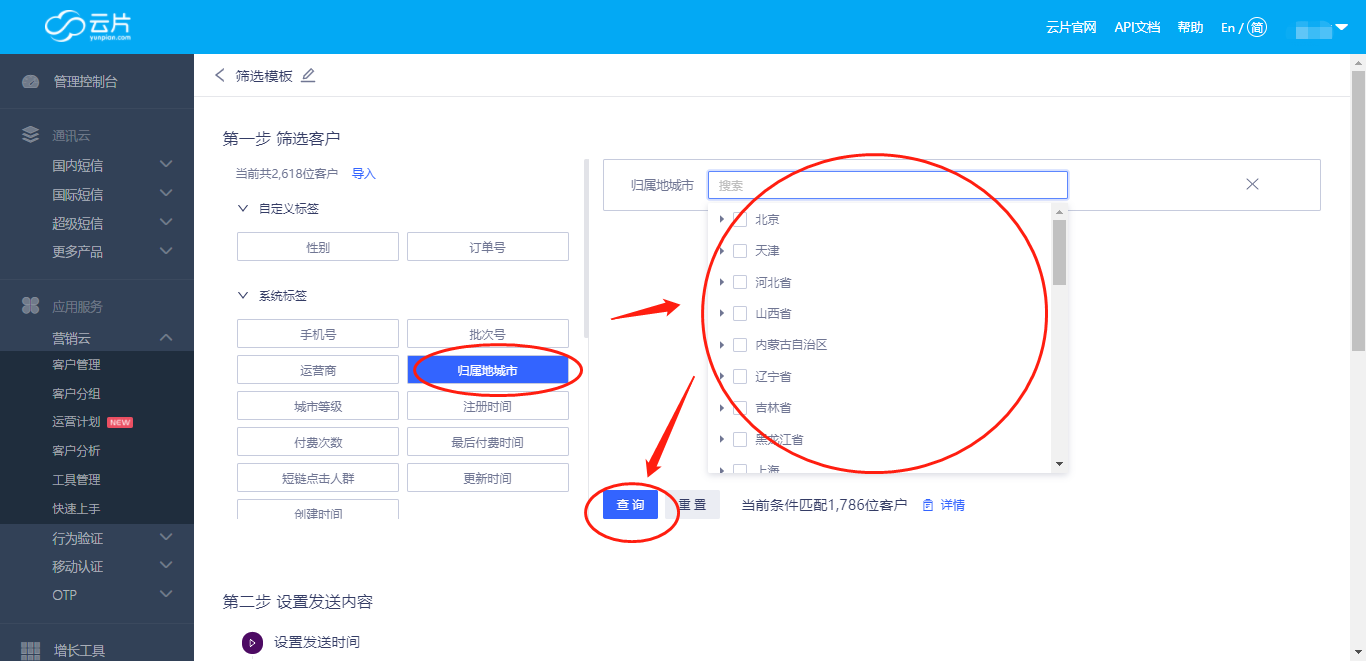Screen dimensions: 1366x661
Task: Click the 增长工具 grid icon
Action: (31, 651)
